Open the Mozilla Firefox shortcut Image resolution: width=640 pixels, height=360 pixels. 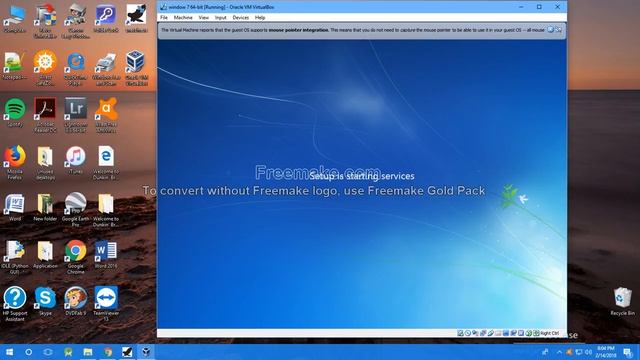15,162
